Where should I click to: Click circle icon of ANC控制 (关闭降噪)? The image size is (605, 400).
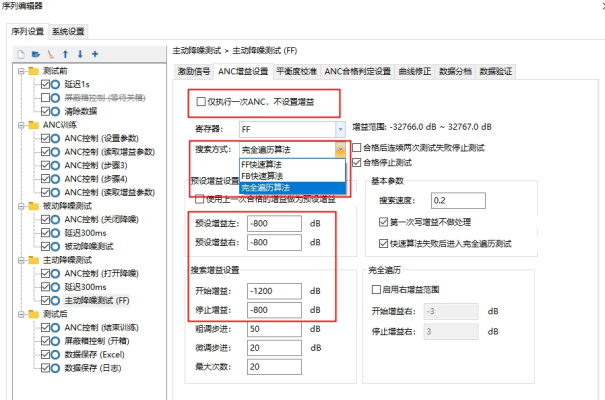(x=56, y=219)
